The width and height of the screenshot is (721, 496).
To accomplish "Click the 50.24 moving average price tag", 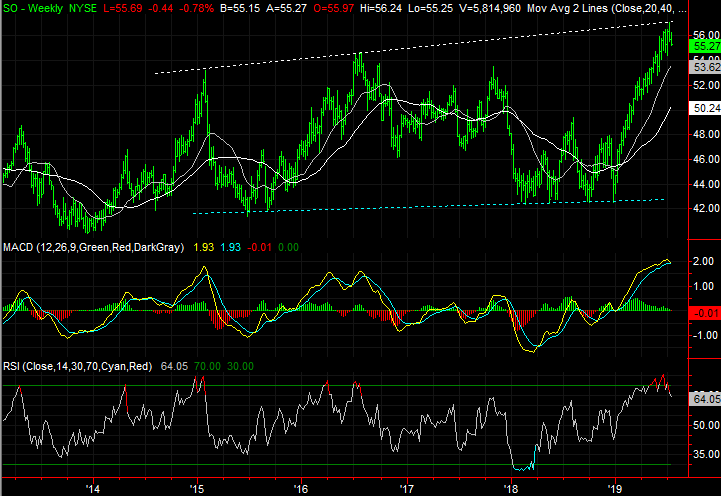I will pos(706,108).
